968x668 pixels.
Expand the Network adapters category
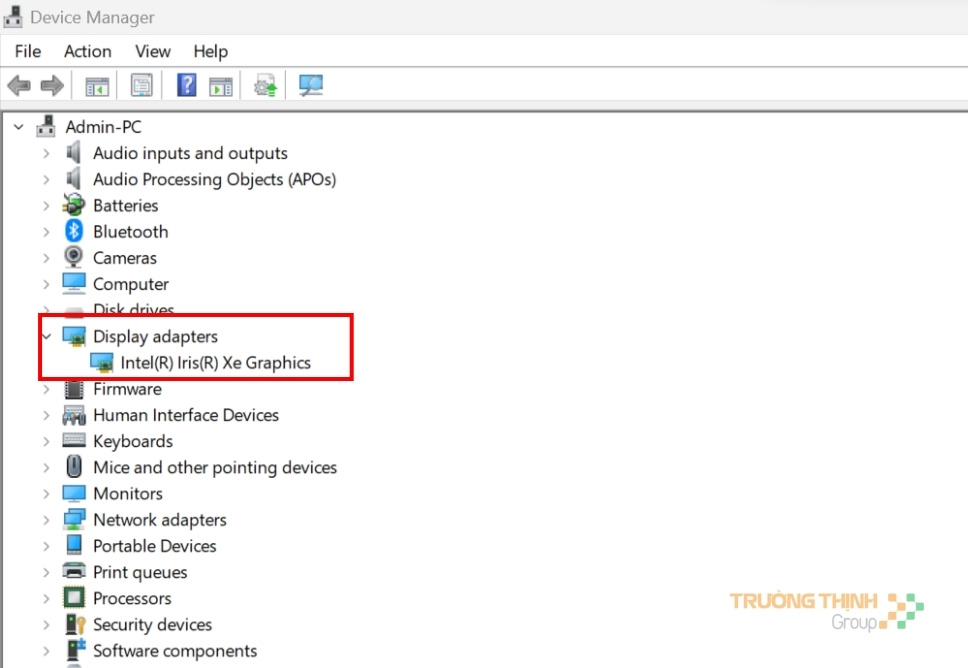[x=46, y=520]
